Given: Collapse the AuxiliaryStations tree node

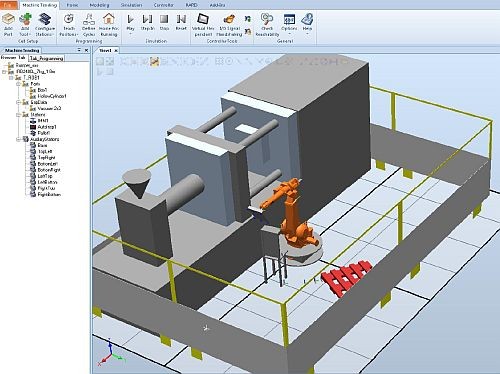Looking at the screenshot, I should click(x=19, y=139).
